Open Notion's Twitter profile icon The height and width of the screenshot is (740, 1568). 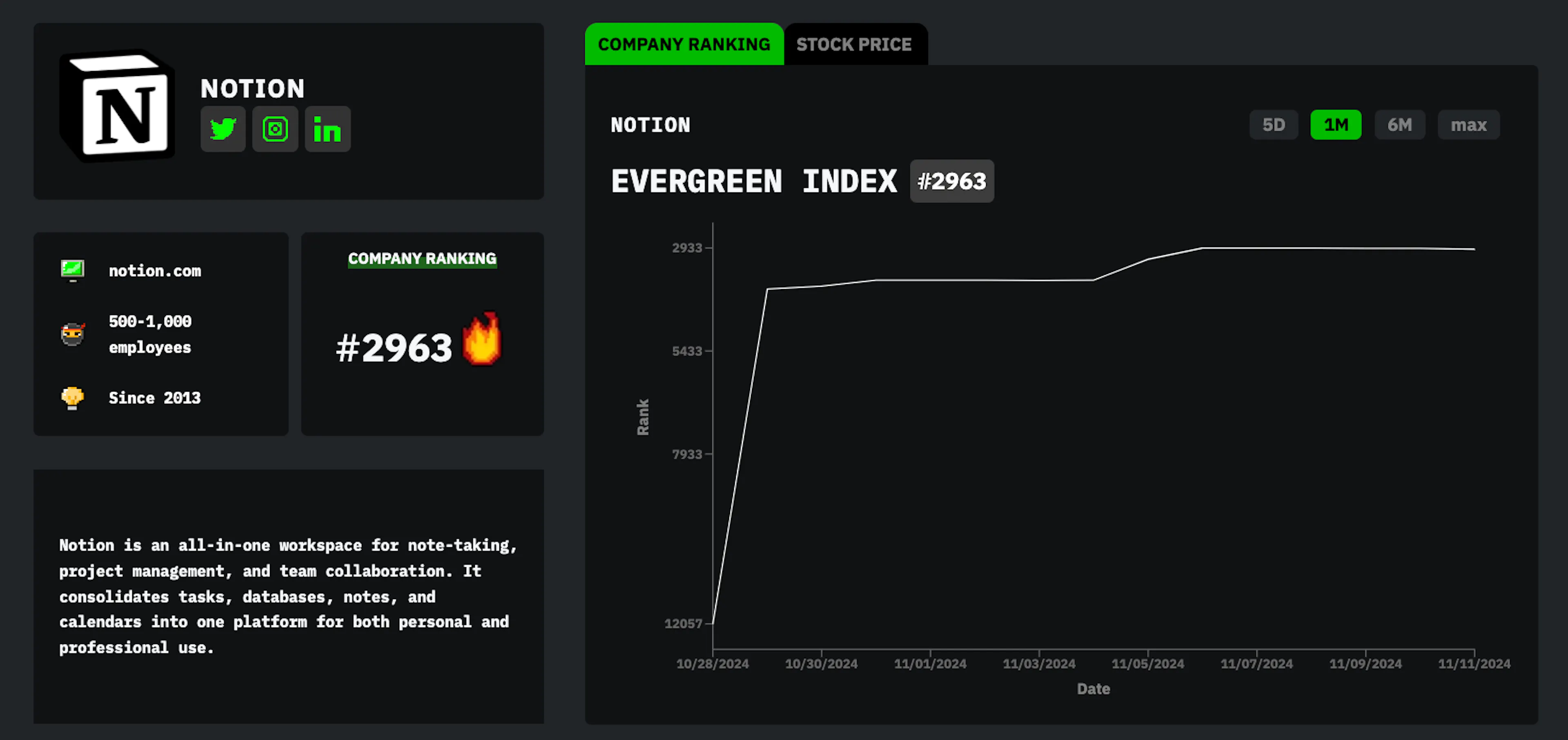click(x=223, y=129)
